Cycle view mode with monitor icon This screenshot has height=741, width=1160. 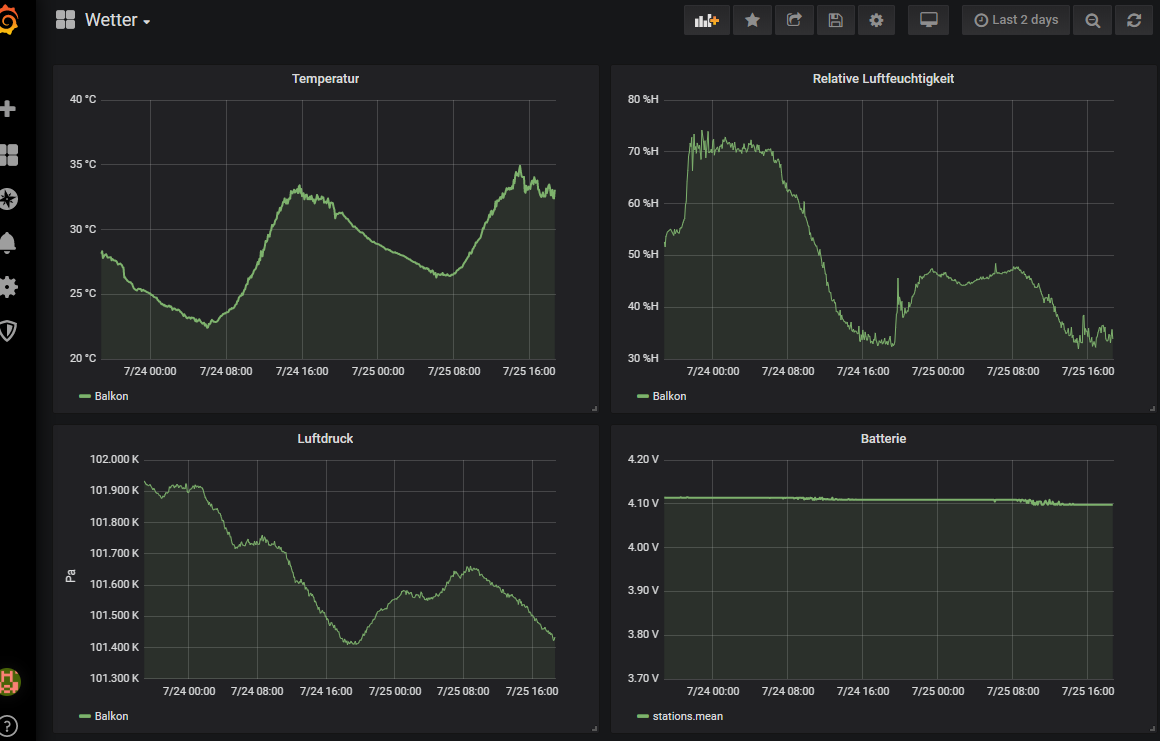(x=928, y=21)
